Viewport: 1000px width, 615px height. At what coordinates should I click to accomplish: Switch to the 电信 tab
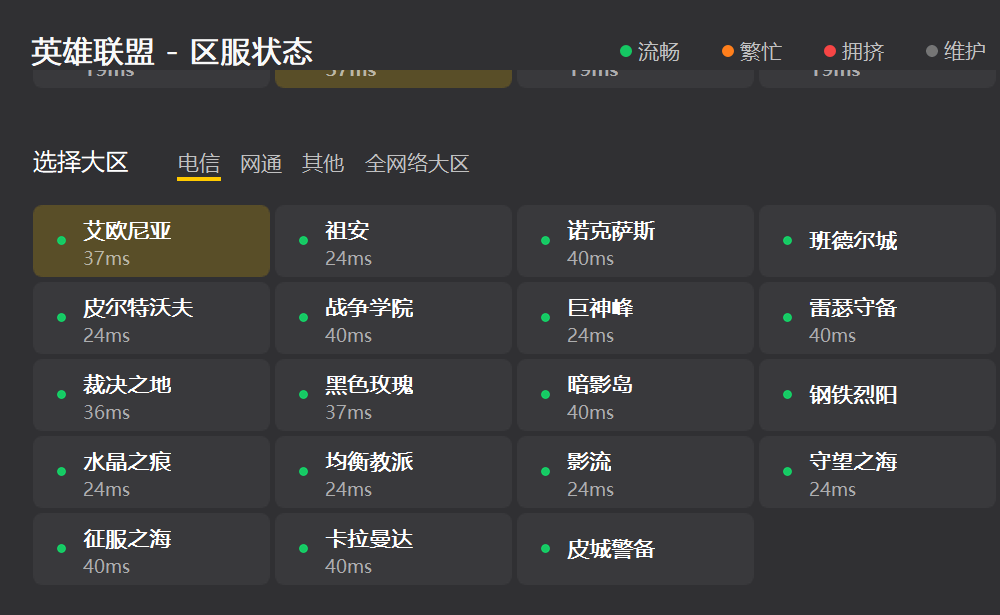pos(199,164)
